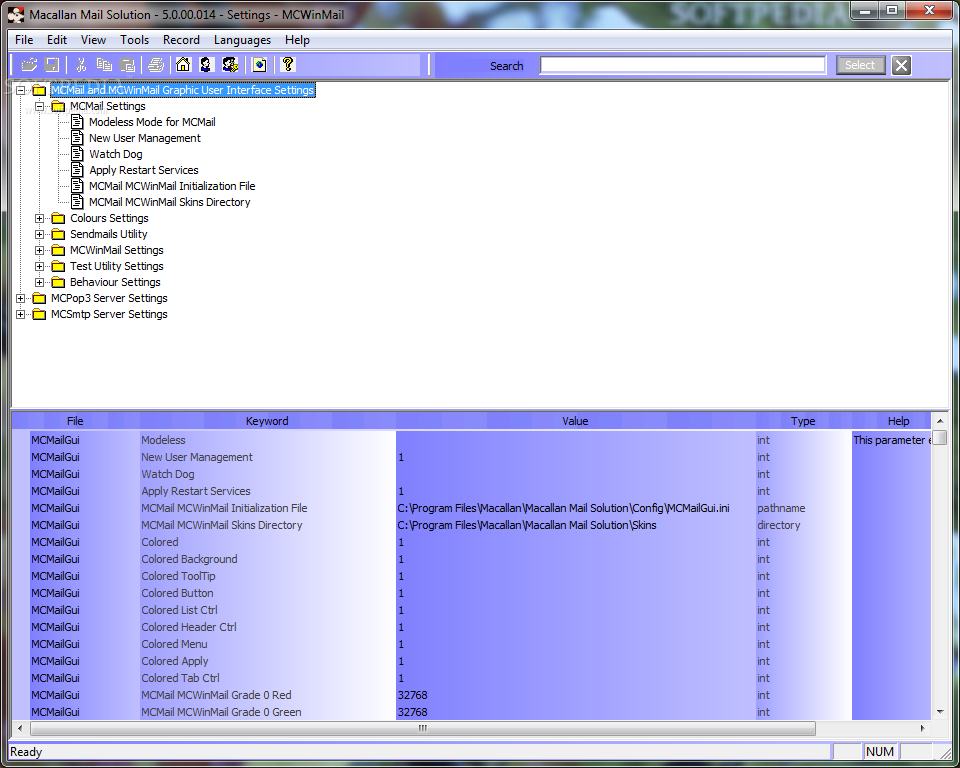Collapse the MCMail and MCWinMail GUI Settings node

pos(21,90)
